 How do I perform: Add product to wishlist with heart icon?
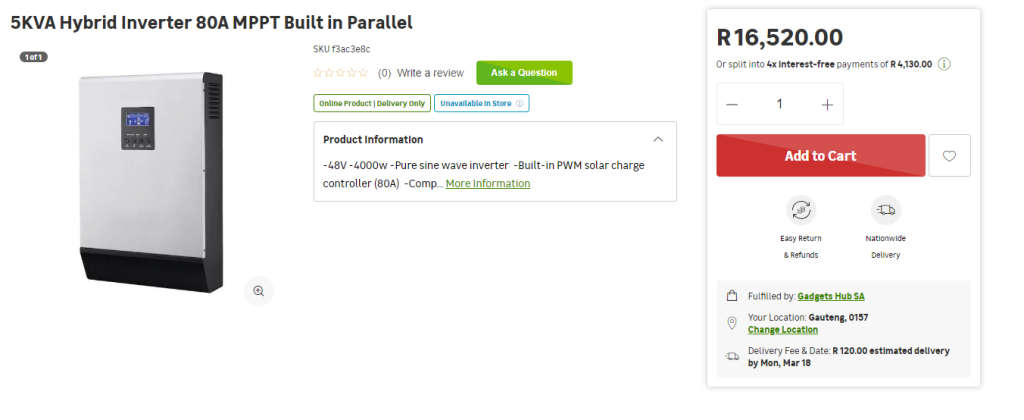pyautogui.click(x=949, y=156)
